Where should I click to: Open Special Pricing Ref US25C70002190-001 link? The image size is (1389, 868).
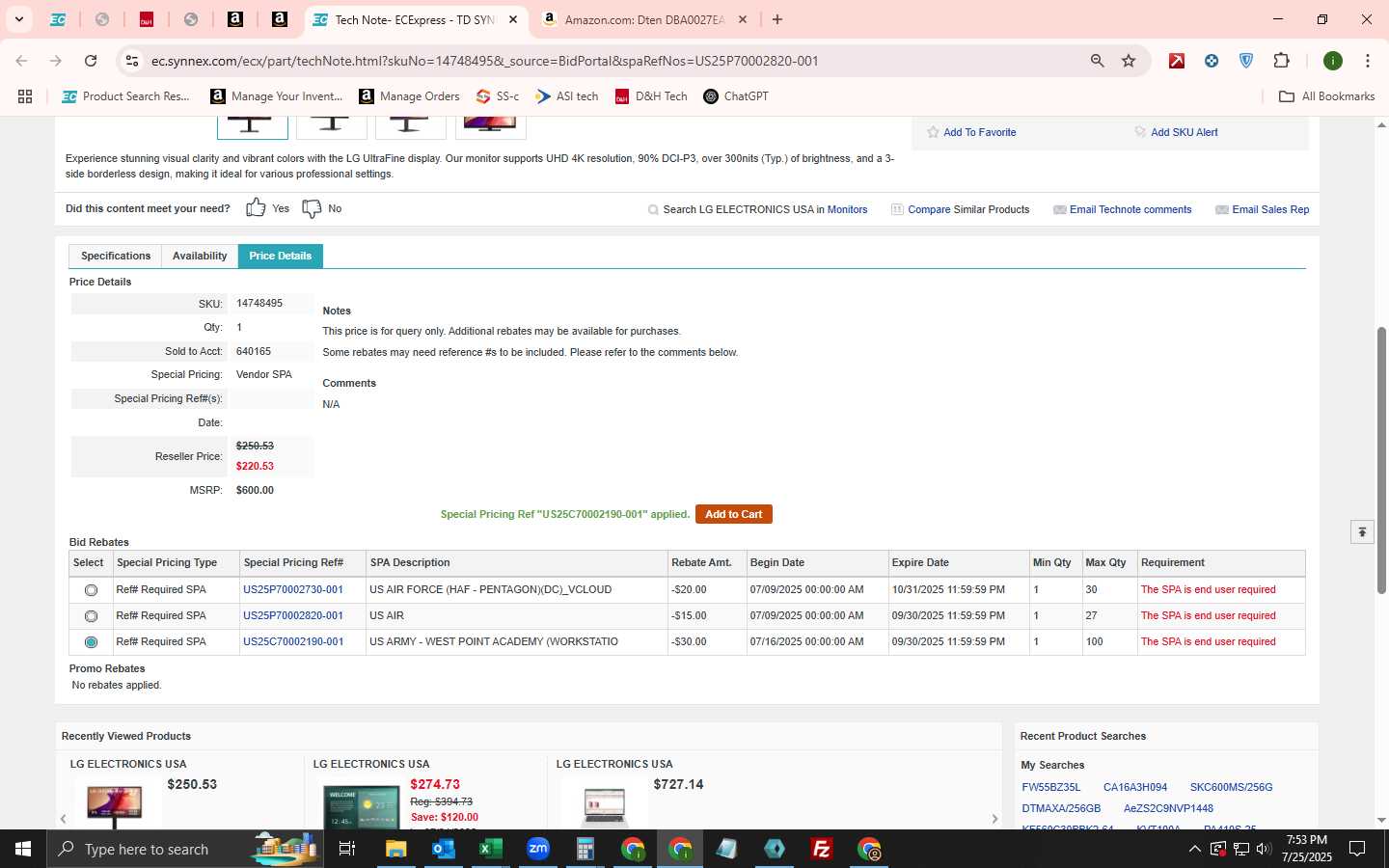tap(293, 641)
